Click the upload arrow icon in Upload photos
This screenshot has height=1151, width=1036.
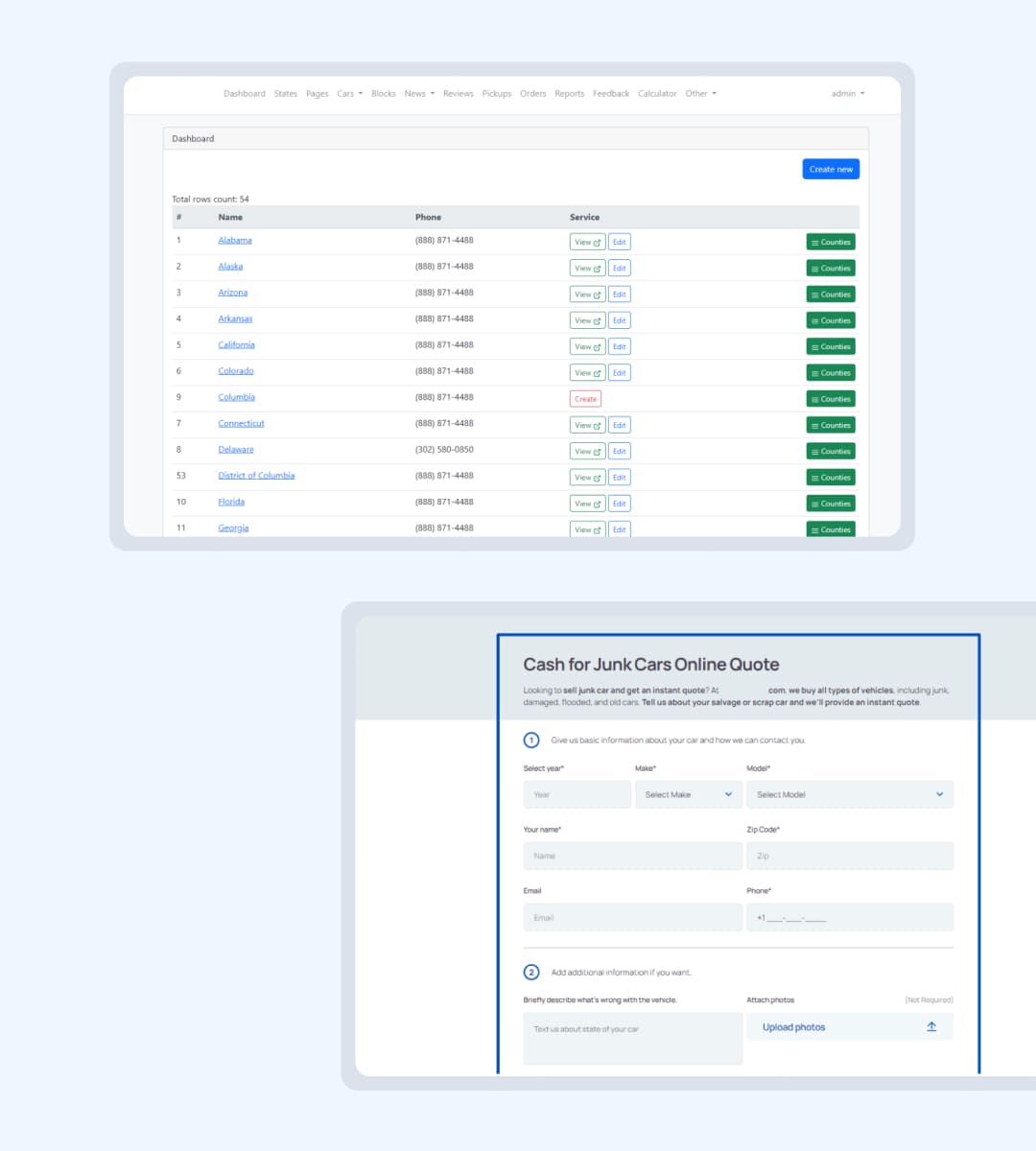(x=930, y=1027)
